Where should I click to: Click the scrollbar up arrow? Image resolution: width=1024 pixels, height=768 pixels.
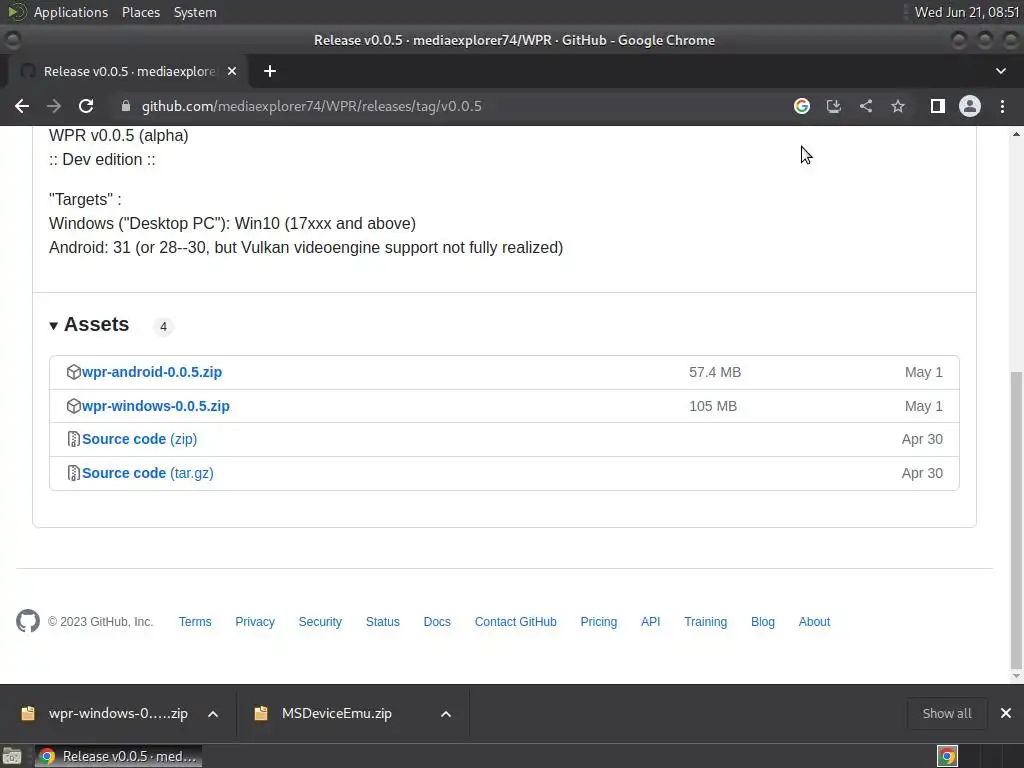point(1016,134)
